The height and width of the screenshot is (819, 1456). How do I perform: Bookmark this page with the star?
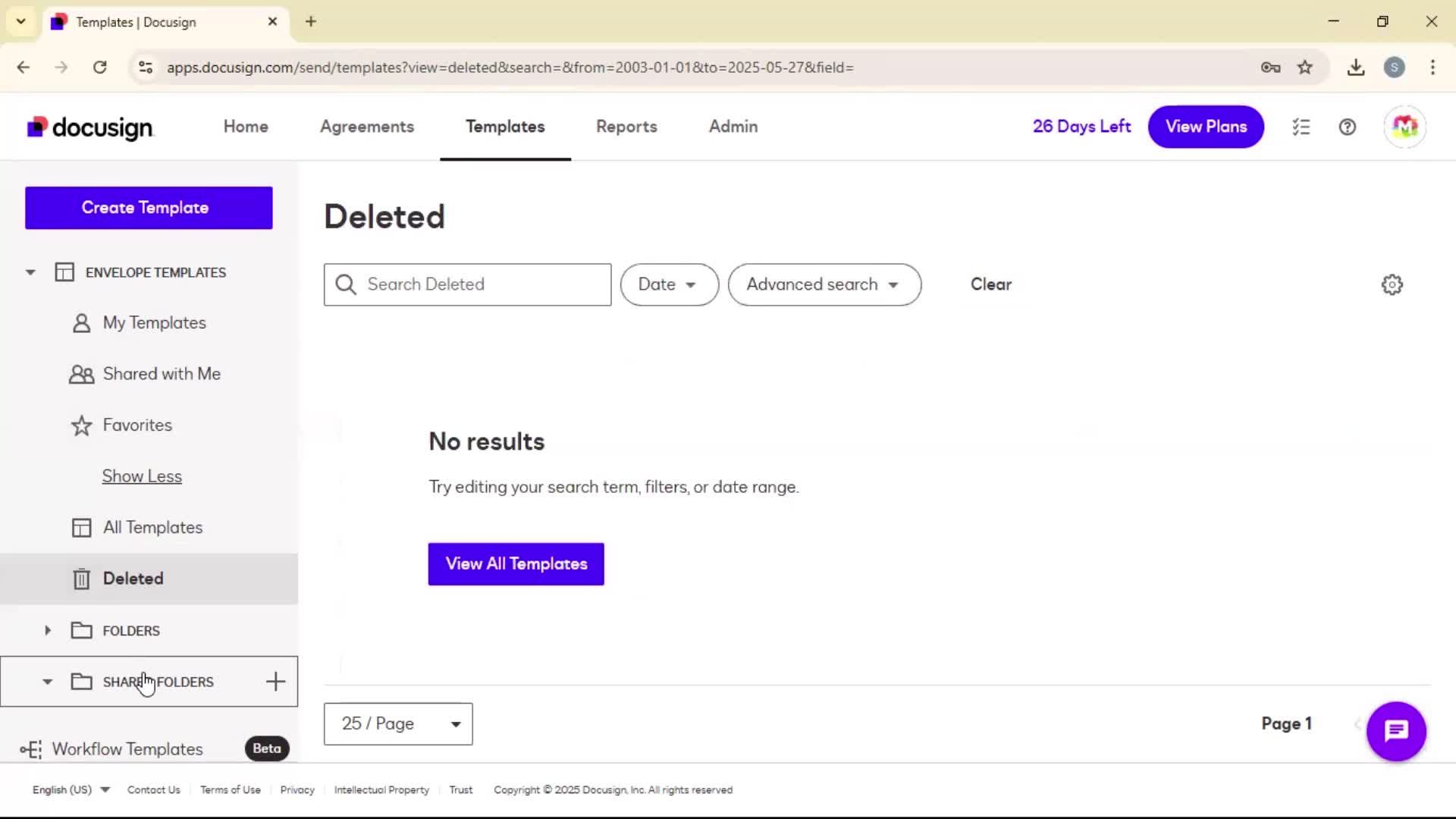coord(1305,67)
